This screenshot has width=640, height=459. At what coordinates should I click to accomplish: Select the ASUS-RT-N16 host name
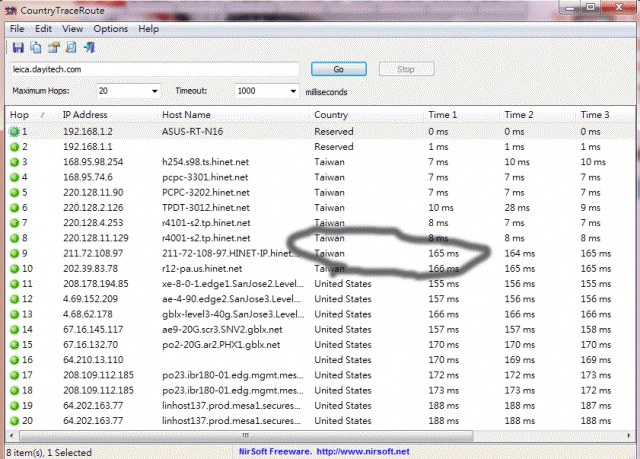pos(192,132)
